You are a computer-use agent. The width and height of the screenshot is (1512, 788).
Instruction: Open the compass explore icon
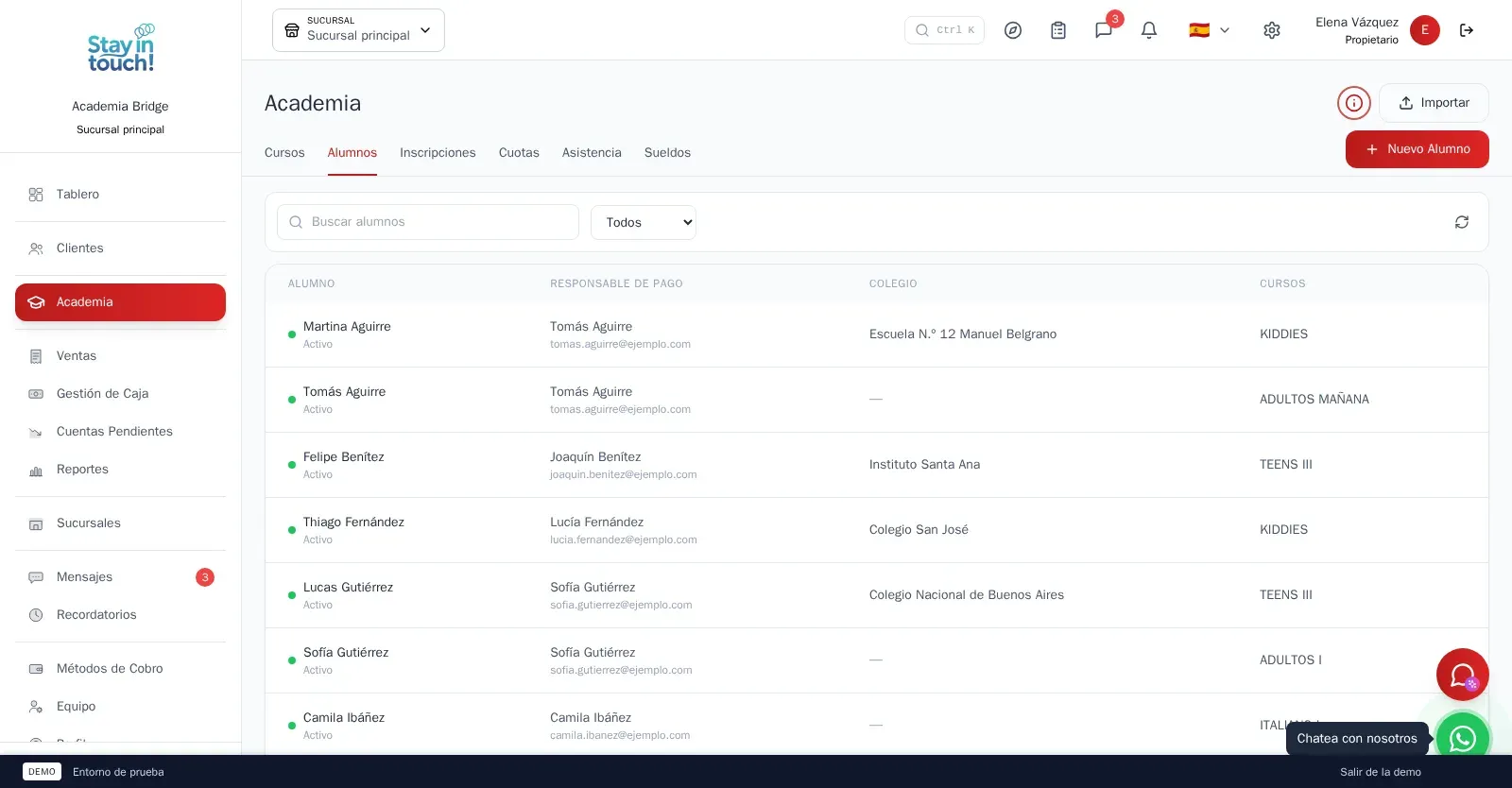[x=1013, y=30]
